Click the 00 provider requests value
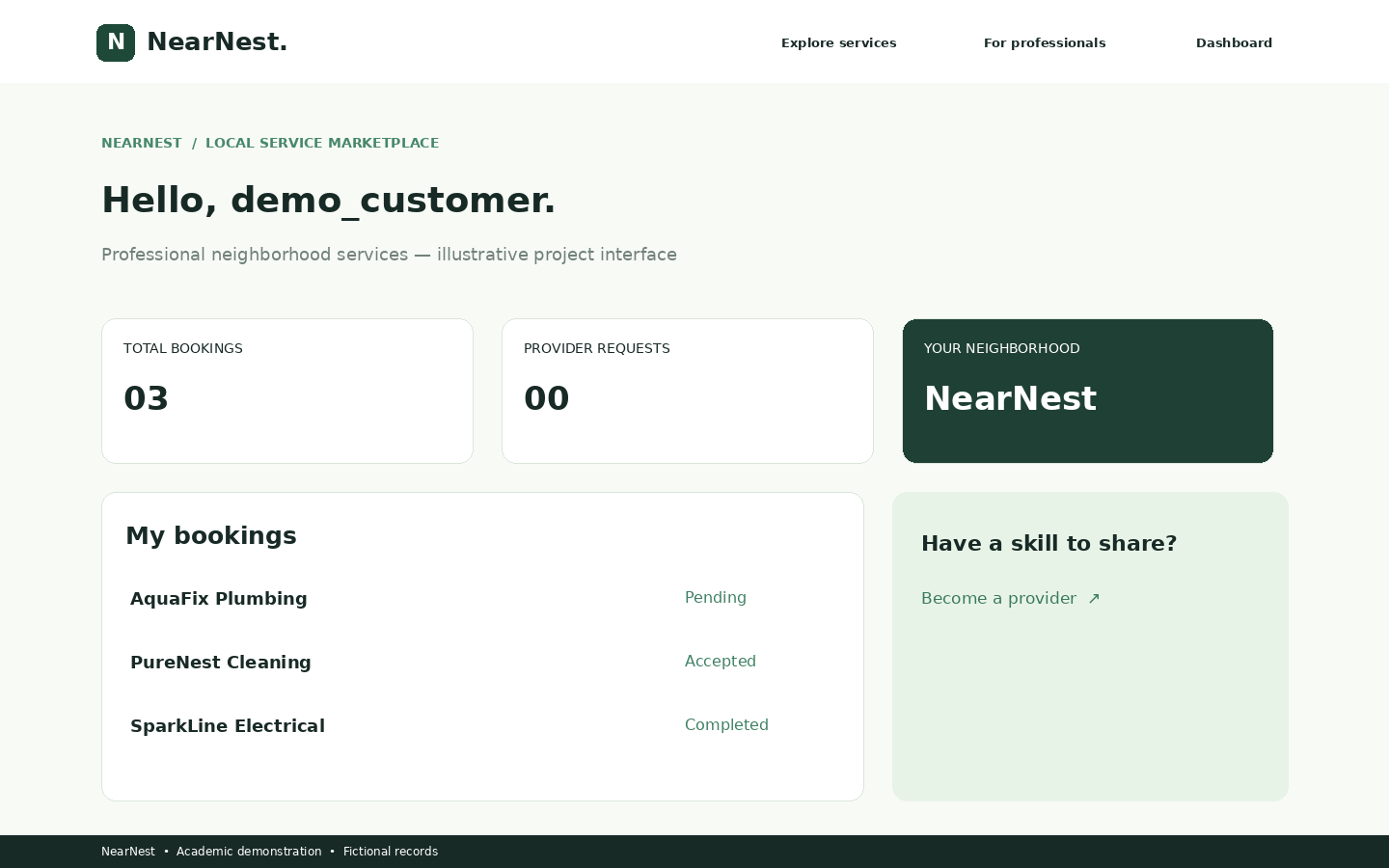Screen dimensions: 1389x868 click(547, 398)
